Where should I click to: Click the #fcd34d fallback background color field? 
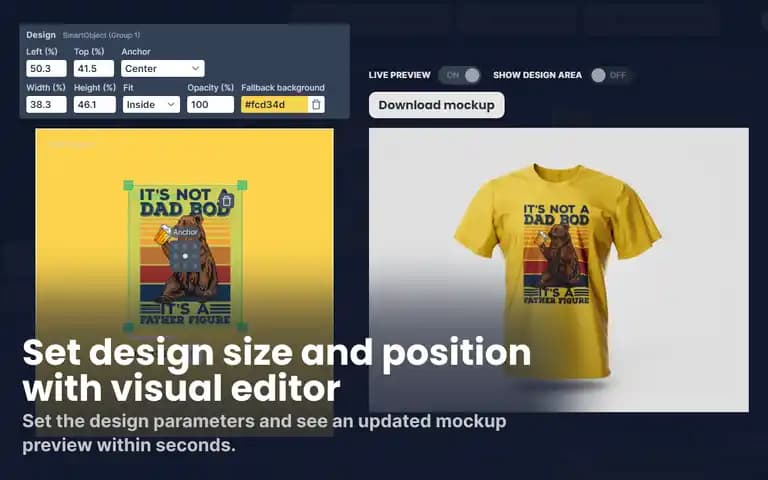pos(274,104)
